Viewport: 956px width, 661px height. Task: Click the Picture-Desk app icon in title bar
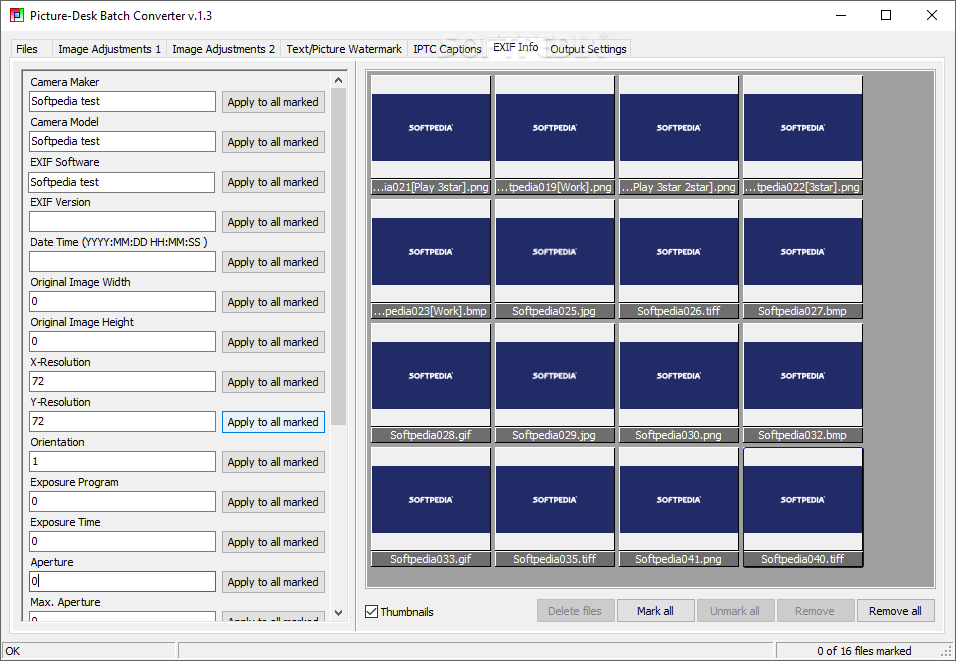tap(17, 15)
